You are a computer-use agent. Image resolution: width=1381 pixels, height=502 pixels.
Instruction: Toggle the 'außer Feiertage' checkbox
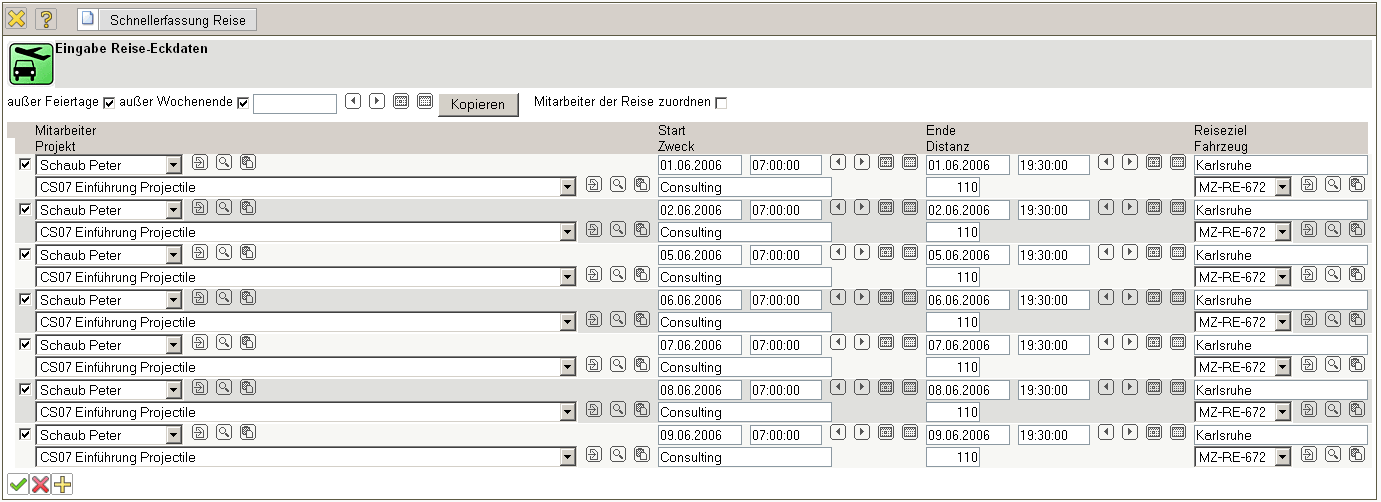click(x=109, y=102)
